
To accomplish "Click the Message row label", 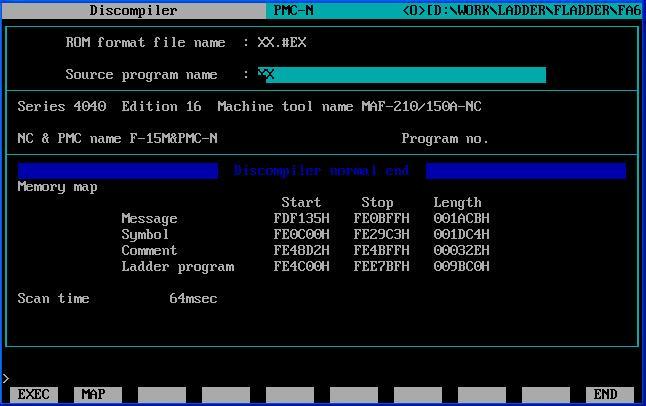I will tap(149, 218).
